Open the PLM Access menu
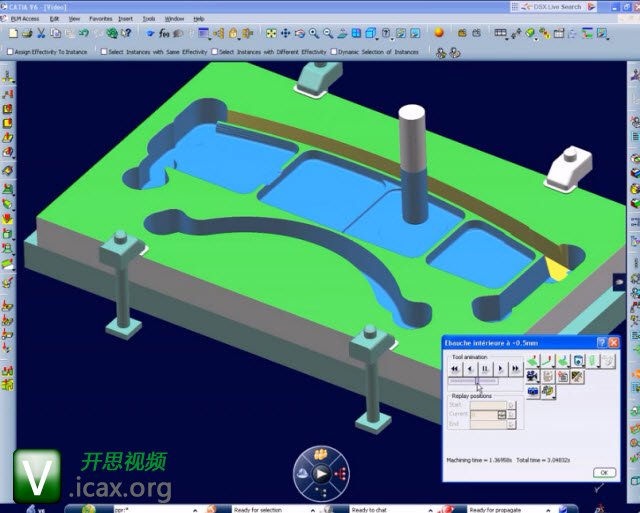Viewport: 640px width, 513px height. 25,18
